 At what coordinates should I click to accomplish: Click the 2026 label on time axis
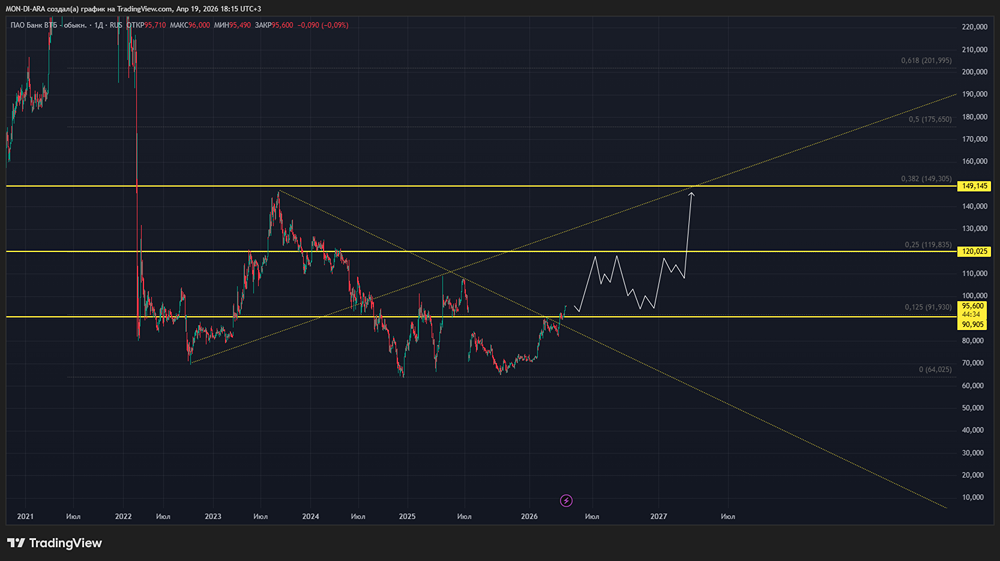coord(529,516)
